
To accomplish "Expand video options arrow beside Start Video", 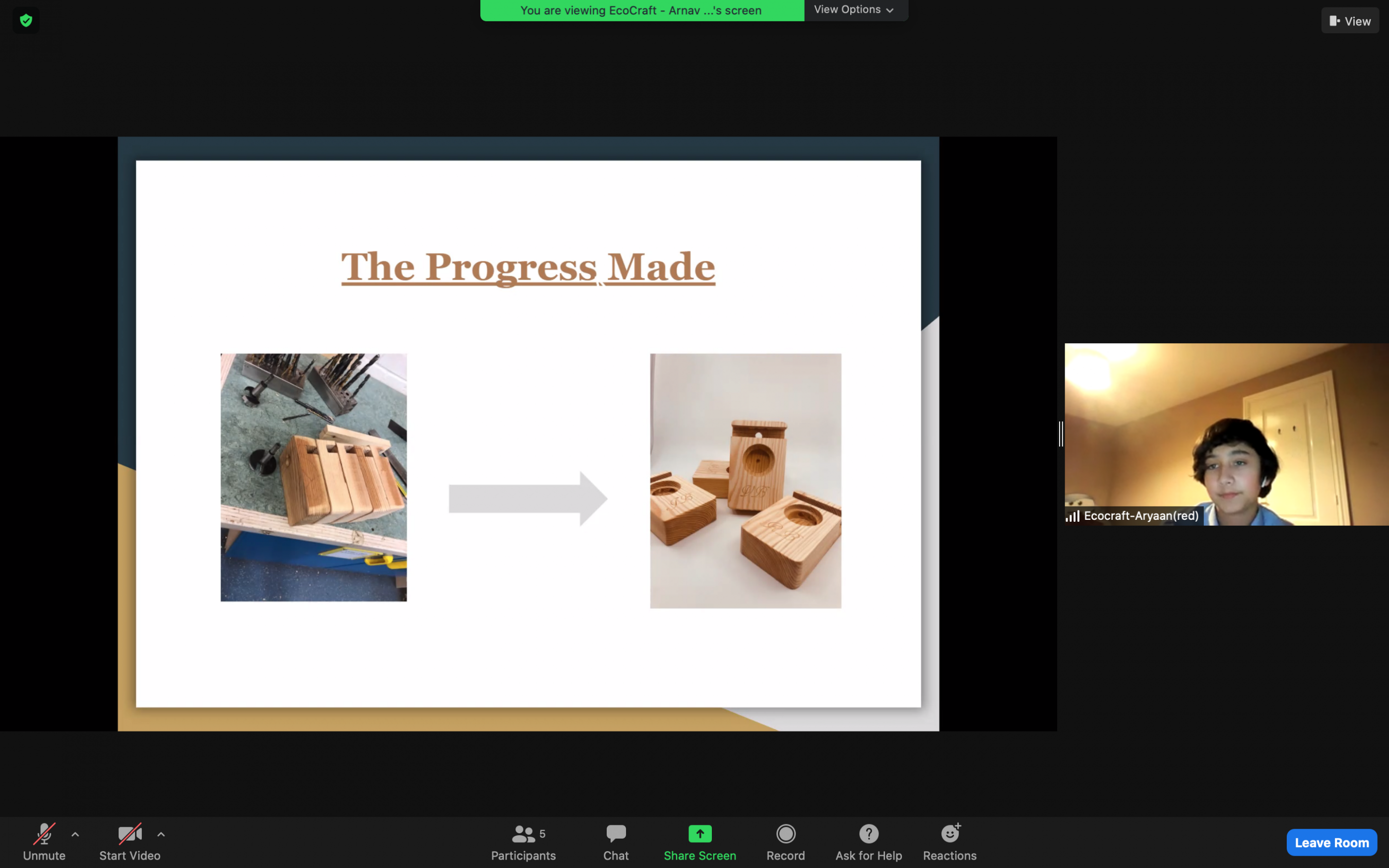I will 161,834.
